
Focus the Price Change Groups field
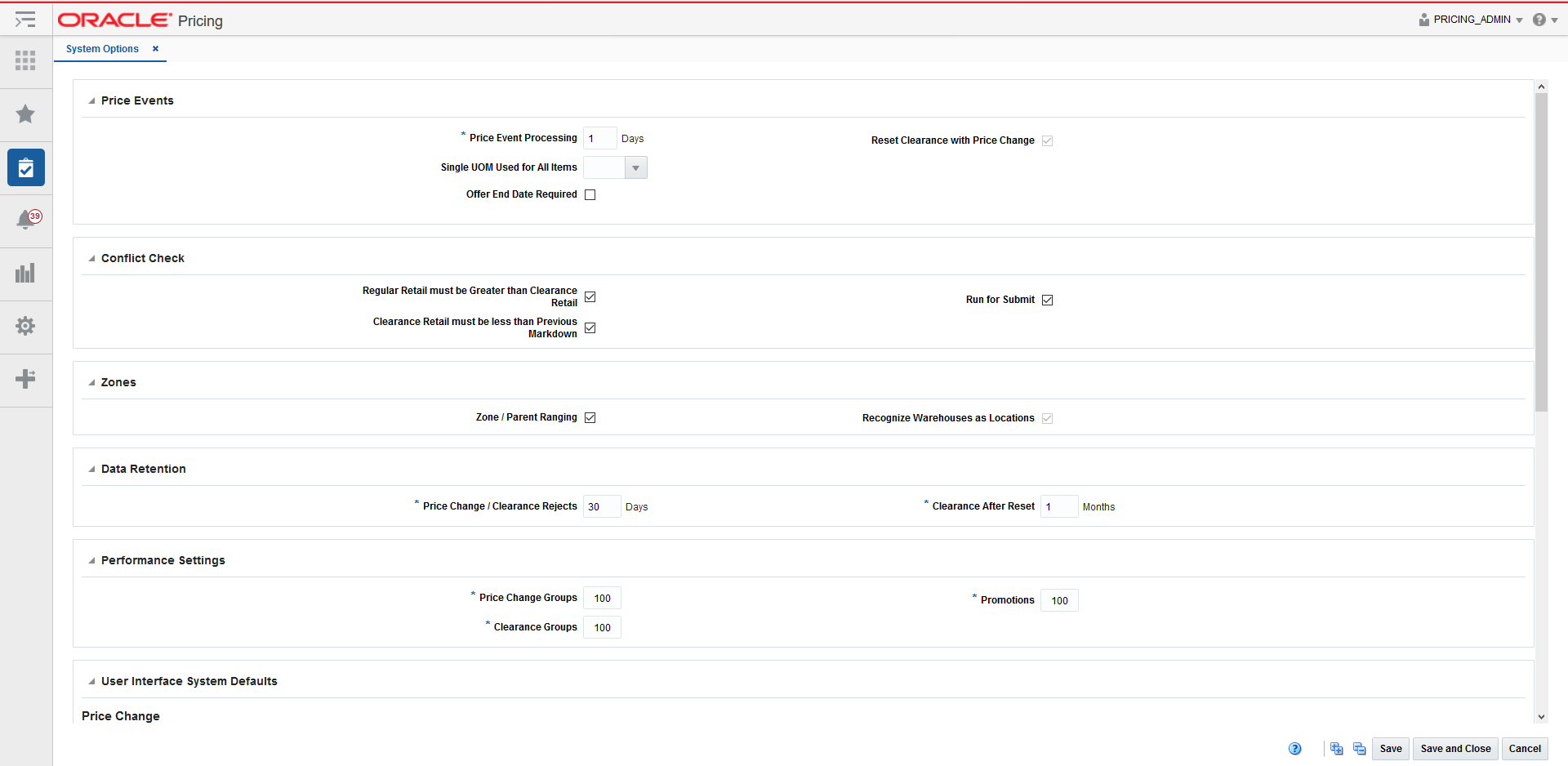[x=602, y=598]
